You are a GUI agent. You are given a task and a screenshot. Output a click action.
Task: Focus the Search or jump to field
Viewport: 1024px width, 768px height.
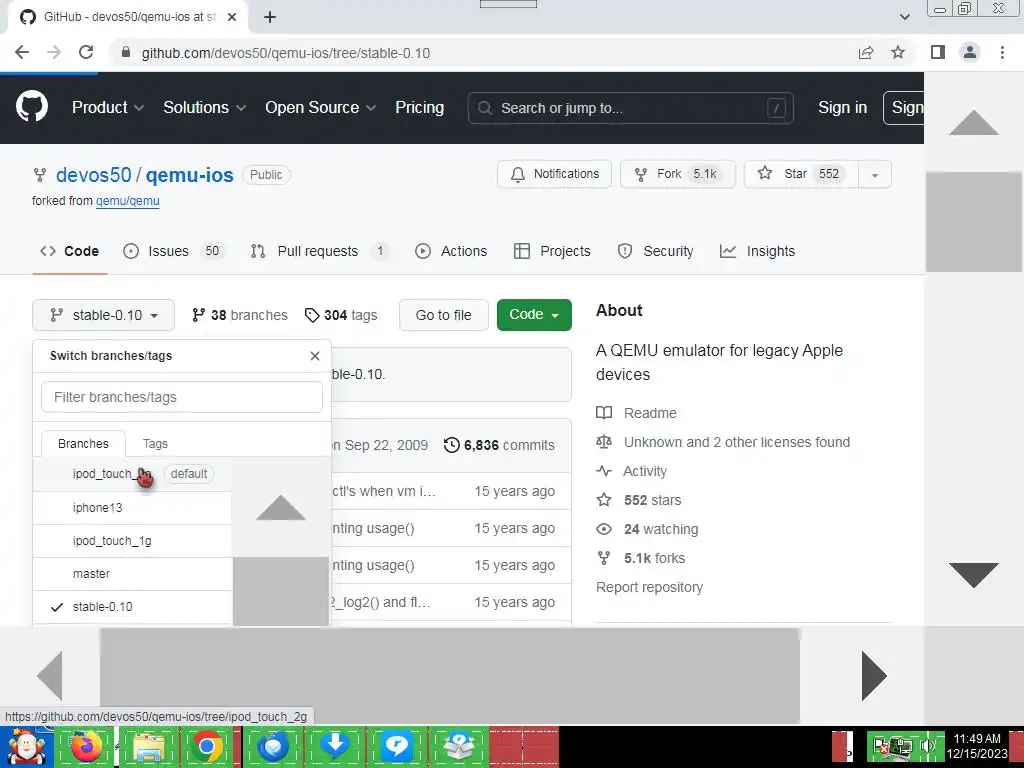click(x=630, y=108)
